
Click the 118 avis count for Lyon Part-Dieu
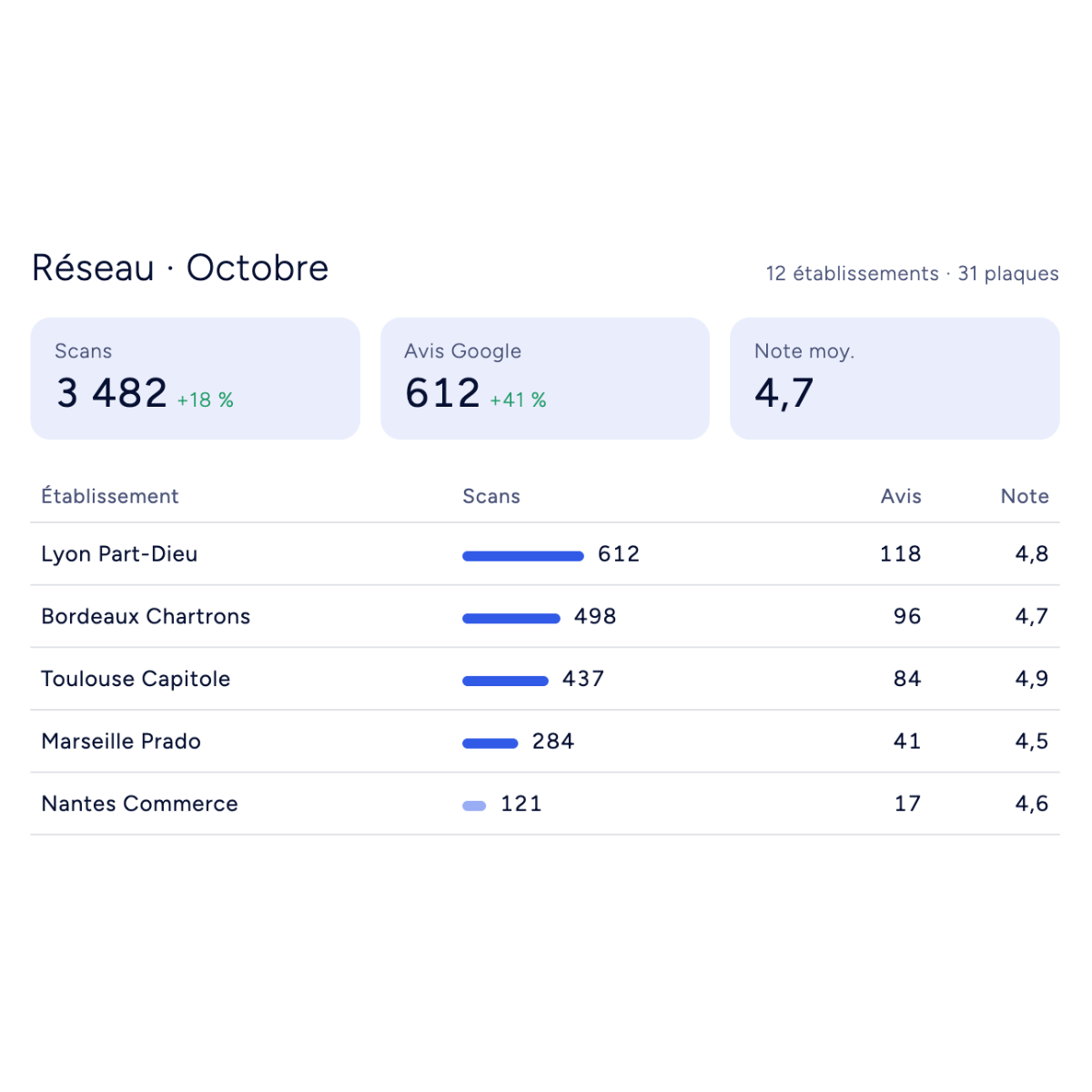[x=901, y=554]
